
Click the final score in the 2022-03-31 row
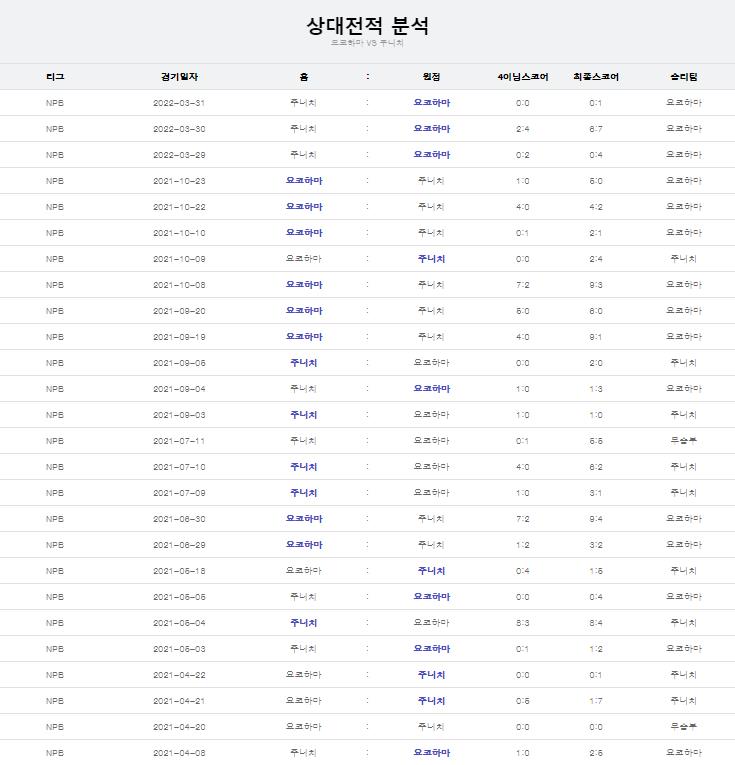pos(596,103)
